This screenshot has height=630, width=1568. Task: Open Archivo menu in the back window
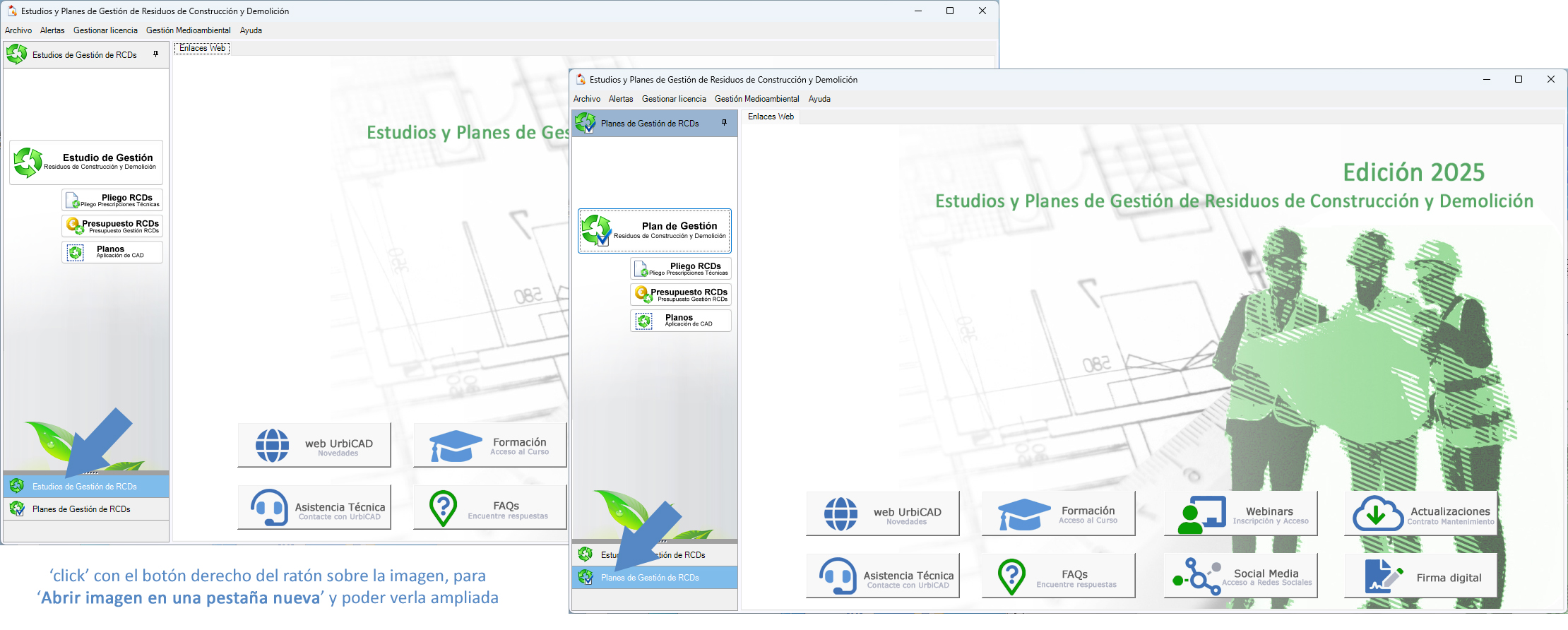18,30
